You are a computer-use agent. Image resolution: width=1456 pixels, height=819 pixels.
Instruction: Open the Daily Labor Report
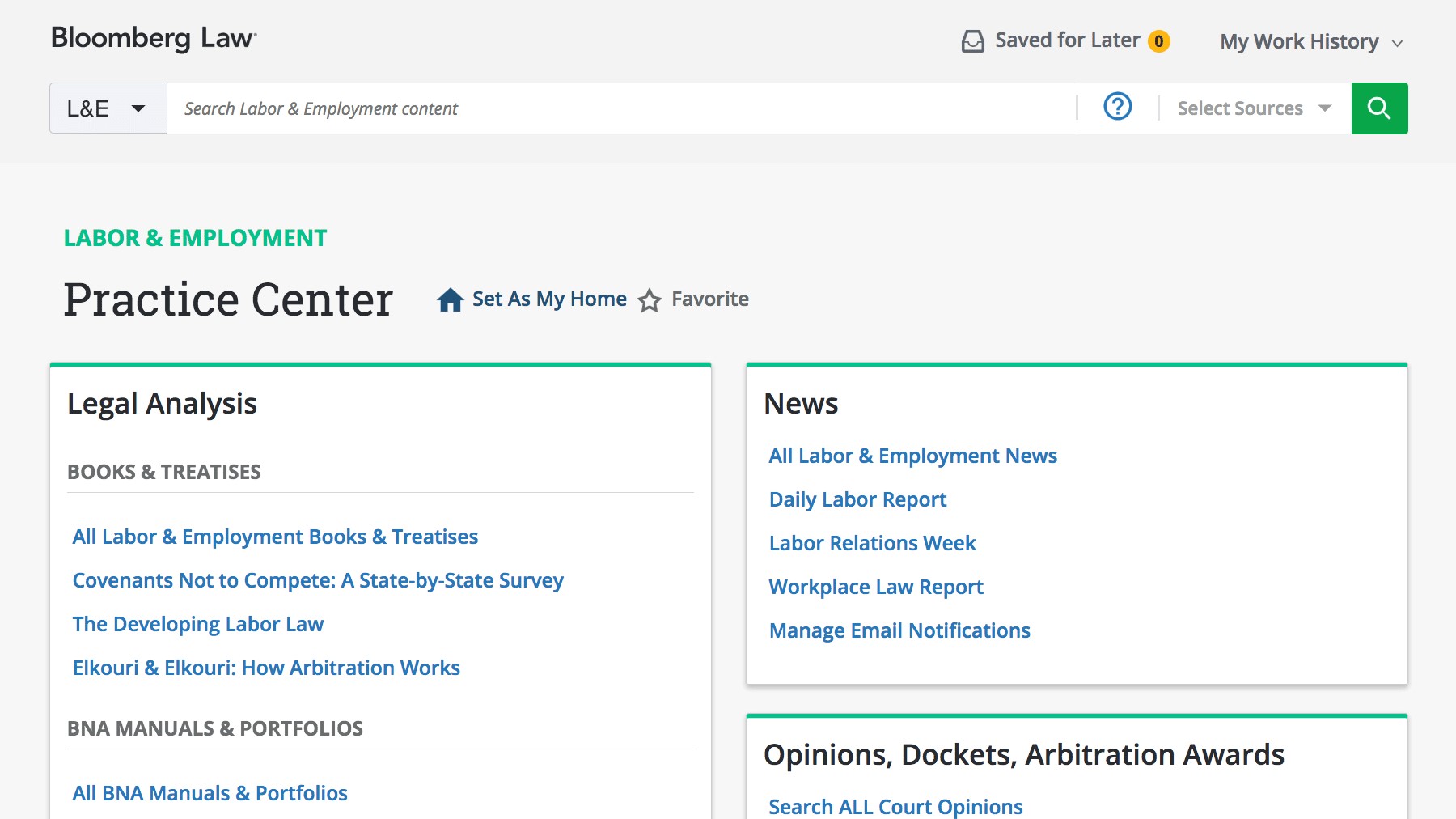pyautogui.click(x=857, y=499)
